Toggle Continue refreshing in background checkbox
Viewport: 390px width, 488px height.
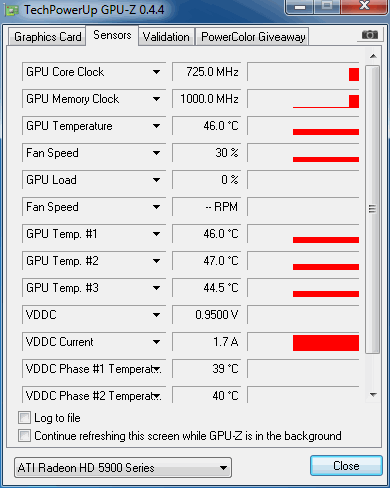tap(24, 435)
